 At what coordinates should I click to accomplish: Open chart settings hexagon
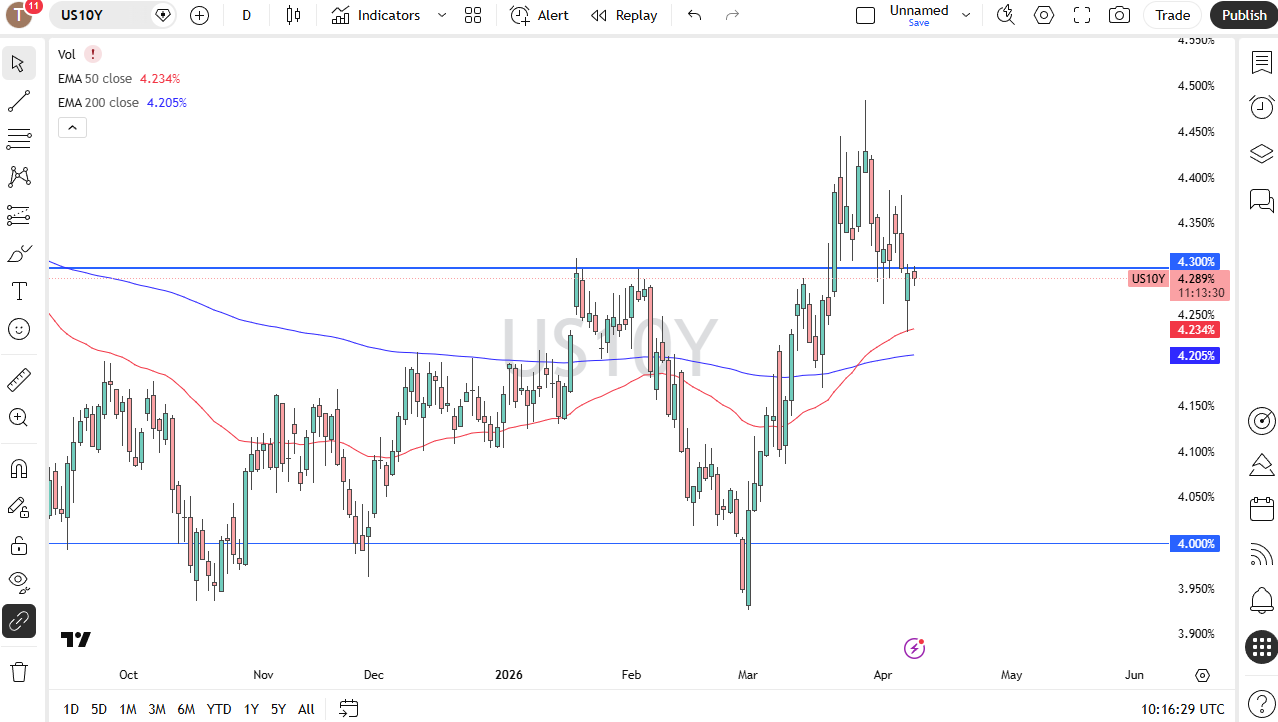point(1044,15)
